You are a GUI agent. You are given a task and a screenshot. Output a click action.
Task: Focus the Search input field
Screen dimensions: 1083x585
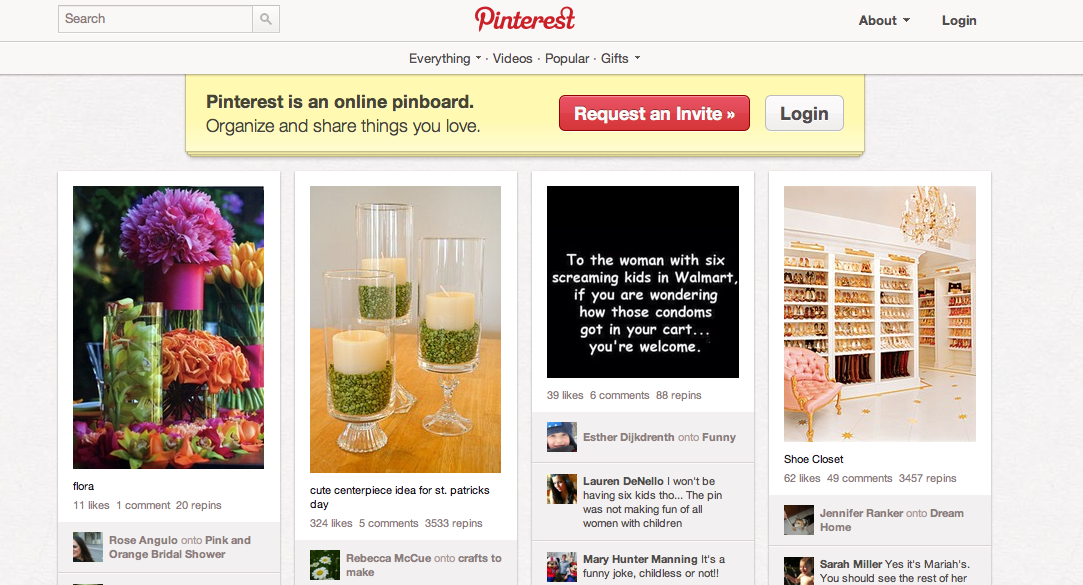pyautogui.click(x=155, y=19)
